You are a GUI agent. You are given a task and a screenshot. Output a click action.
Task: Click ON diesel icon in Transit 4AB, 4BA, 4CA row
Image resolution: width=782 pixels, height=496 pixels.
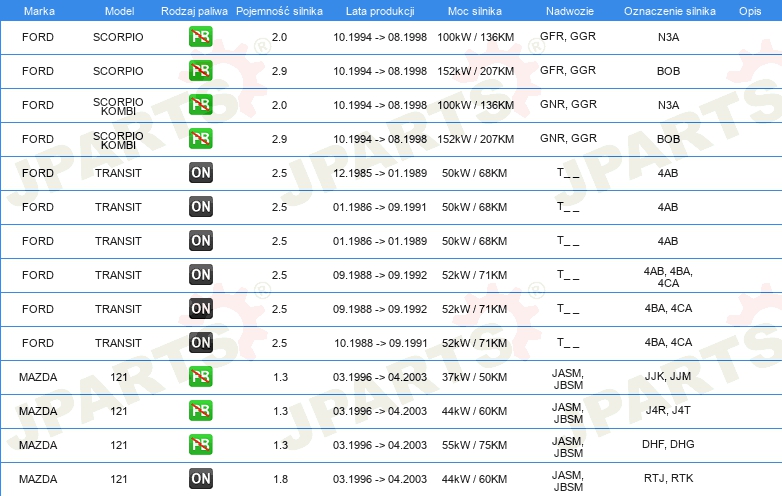200,274
